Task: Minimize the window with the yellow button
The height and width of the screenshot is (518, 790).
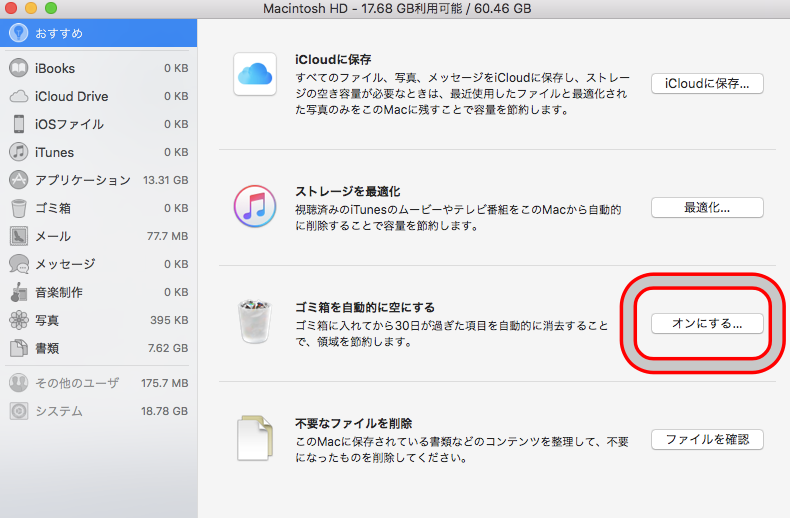Action: point(31,8)
